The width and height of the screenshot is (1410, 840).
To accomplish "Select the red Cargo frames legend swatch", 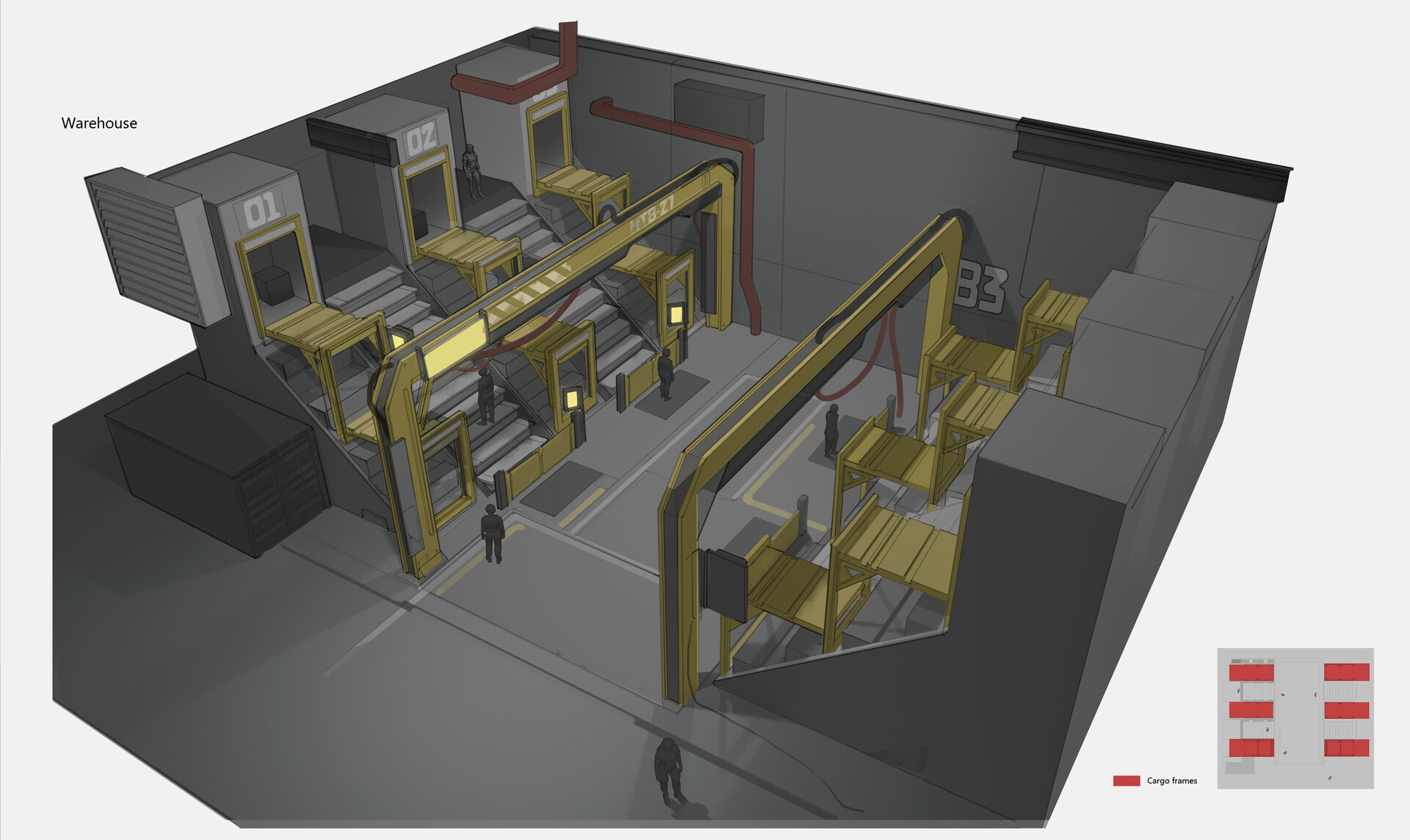I will point(1126,781).
